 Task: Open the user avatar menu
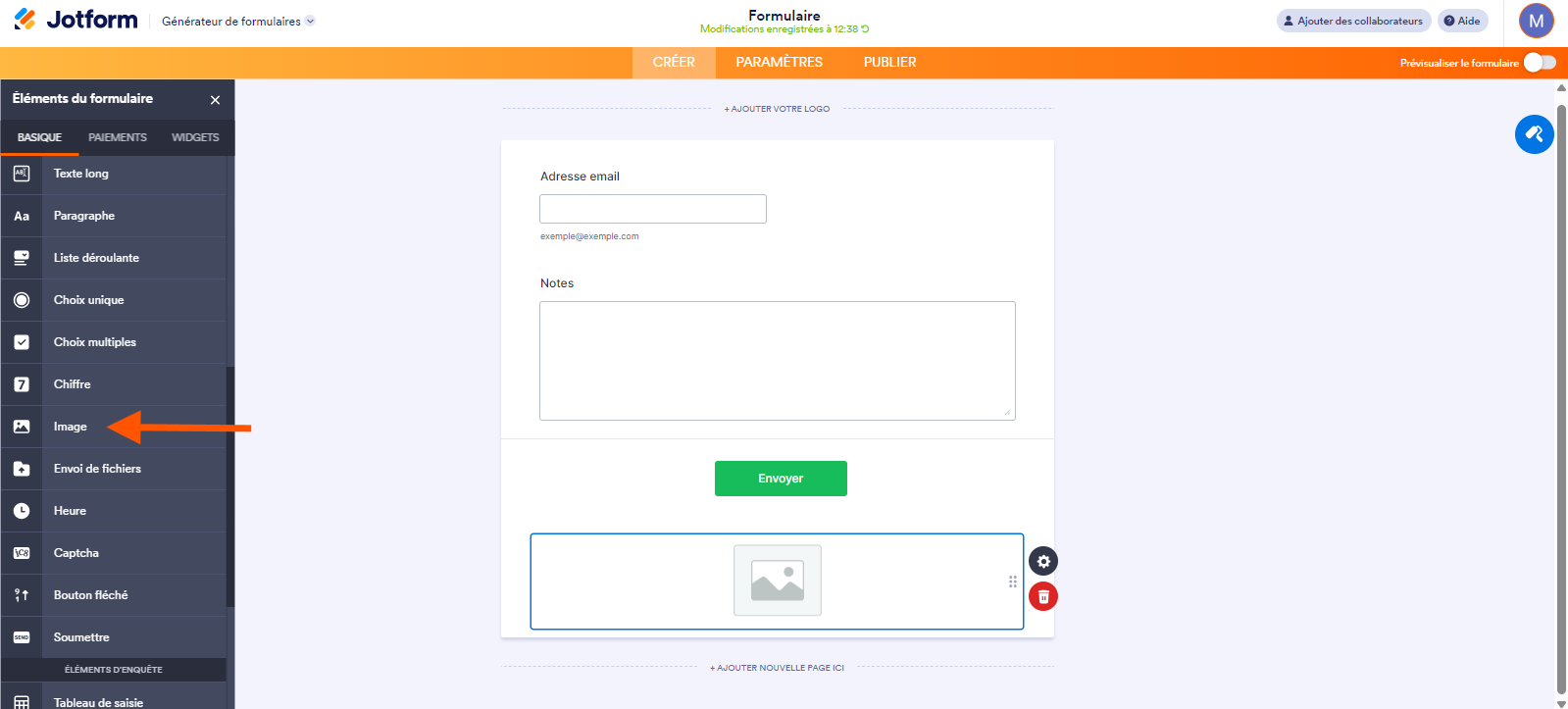click(1537, 21)
